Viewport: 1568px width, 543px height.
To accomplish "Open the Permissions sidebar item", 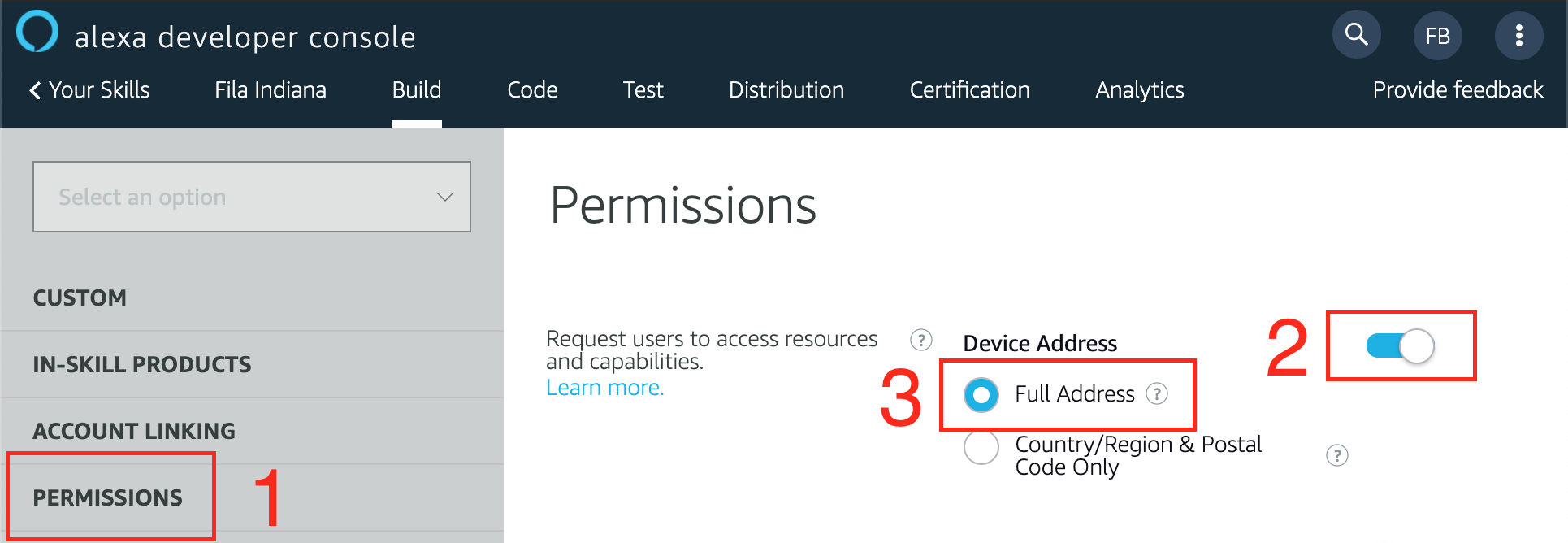I will (108, 497).
